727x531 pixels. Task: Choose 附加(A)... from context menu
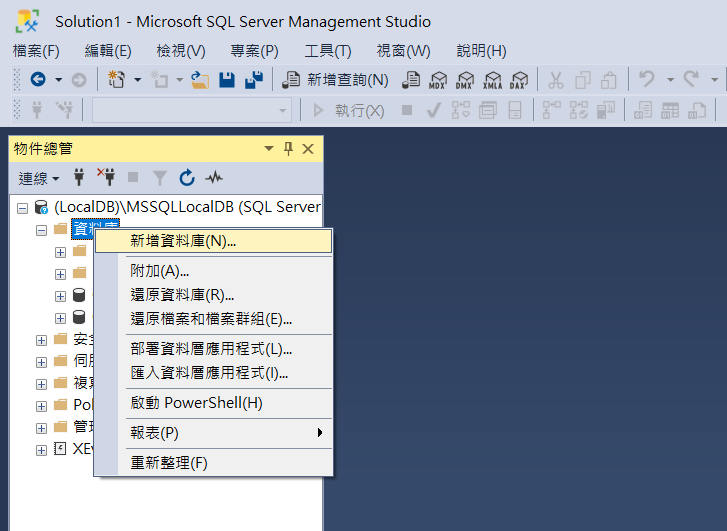coord(214,271)
